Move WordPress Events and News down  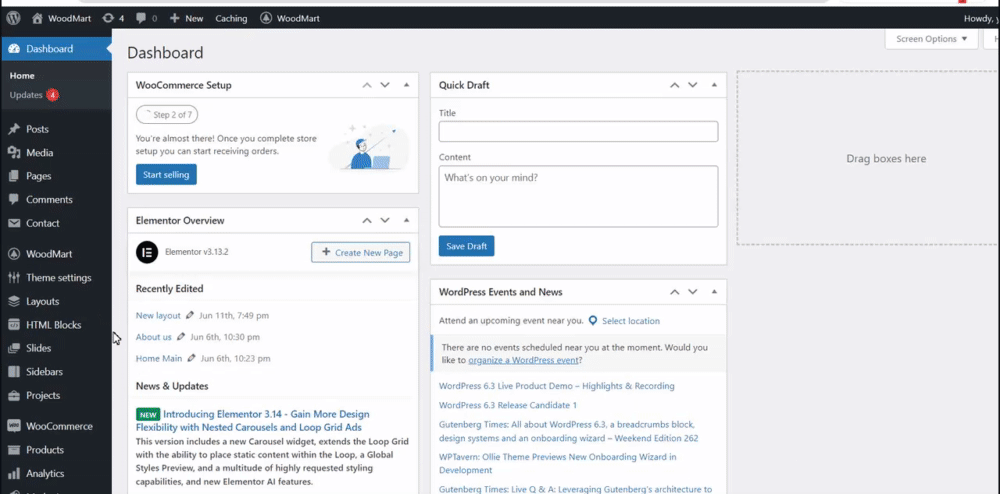click(x=693, y=292)
